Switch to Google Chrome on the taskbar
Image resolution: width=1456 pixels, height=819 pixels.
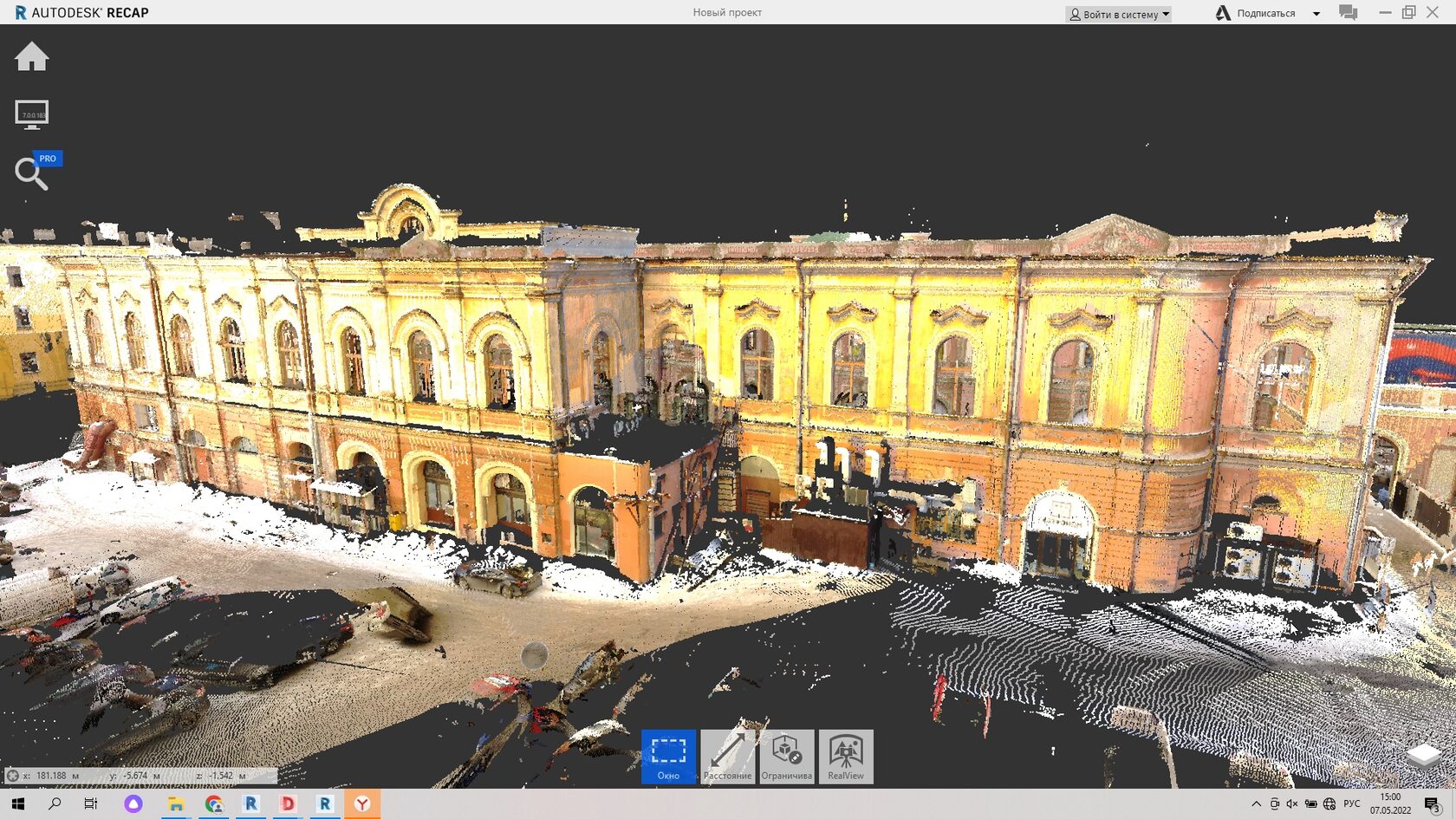[214, 804]
